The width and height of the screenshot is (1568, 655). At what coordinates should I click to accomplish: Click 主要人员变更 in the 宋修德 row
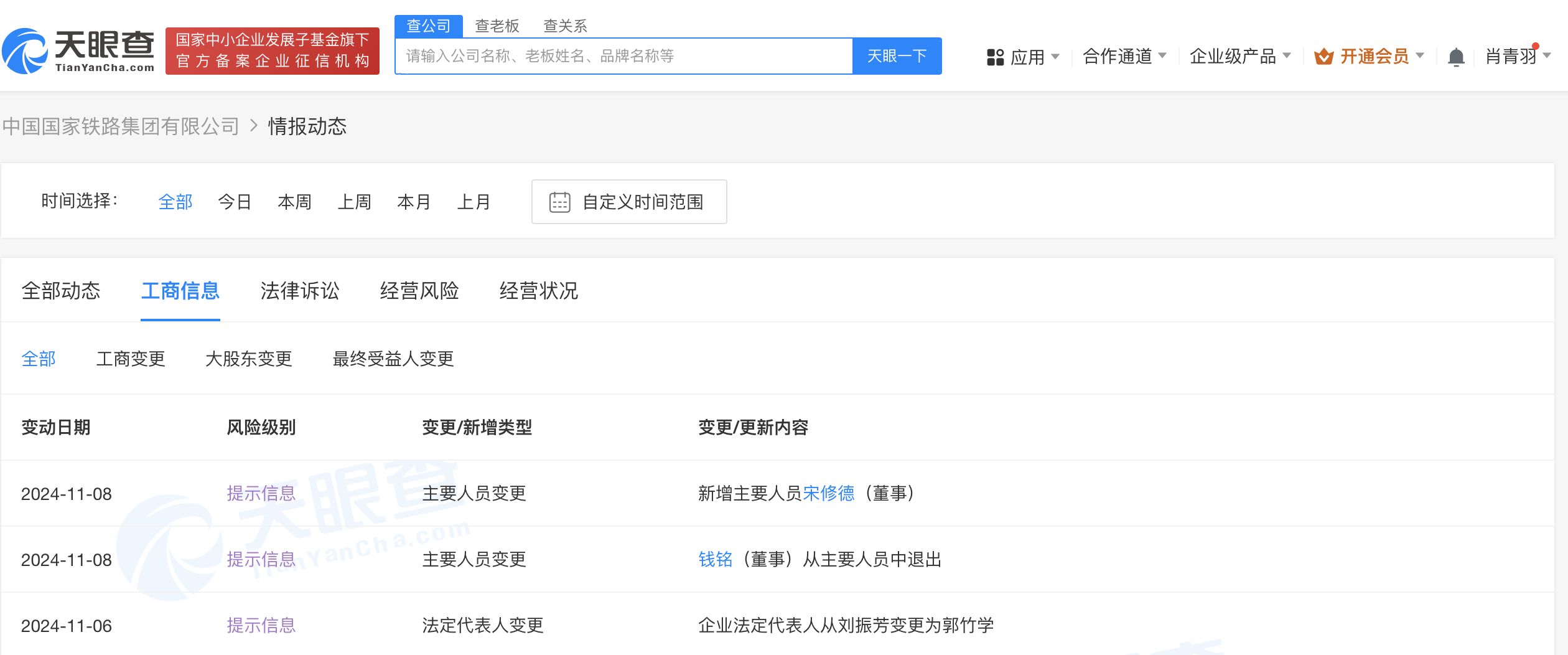pos(474,493)
